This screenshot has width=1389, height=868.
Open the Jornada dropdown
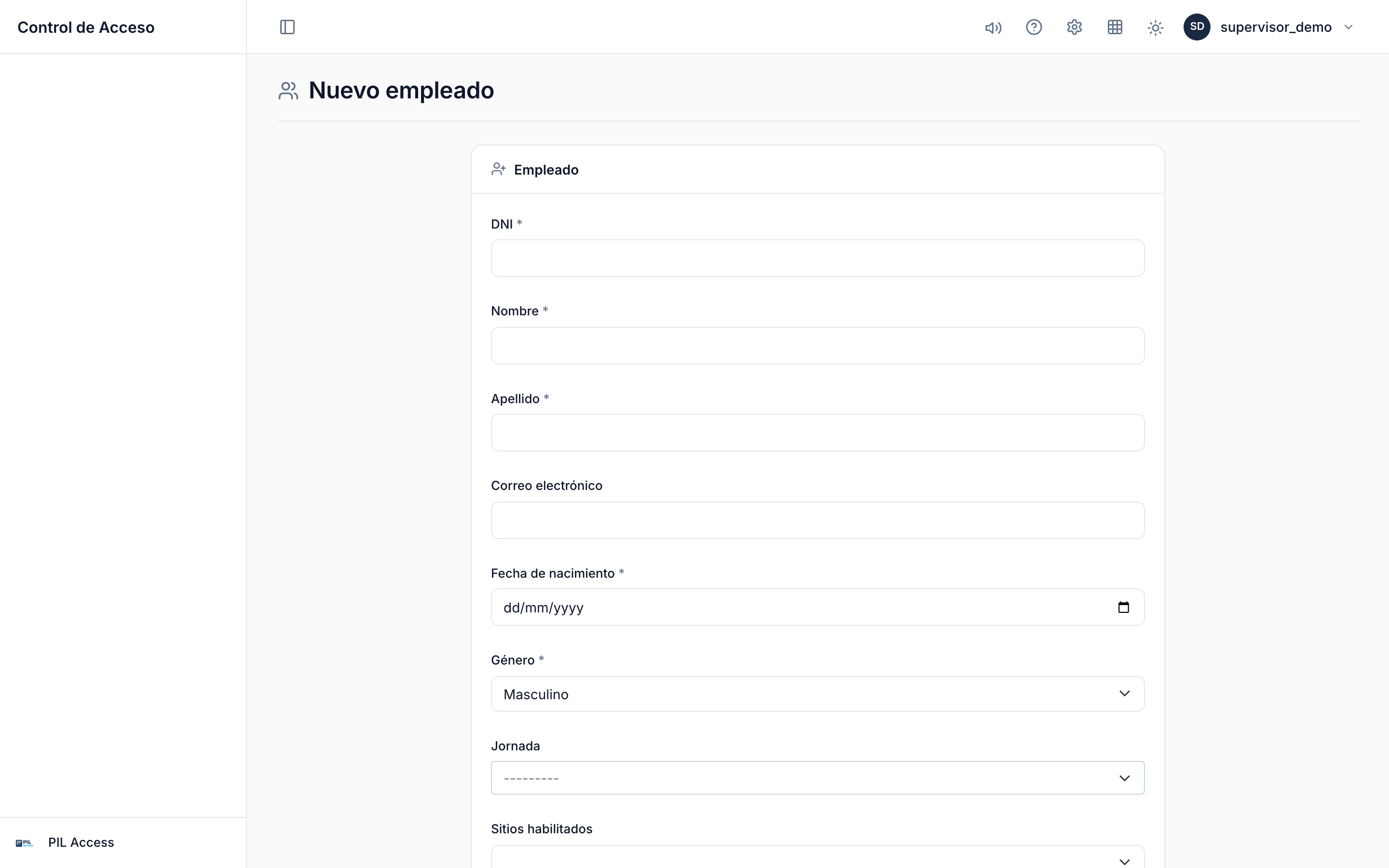pos(817,778)
